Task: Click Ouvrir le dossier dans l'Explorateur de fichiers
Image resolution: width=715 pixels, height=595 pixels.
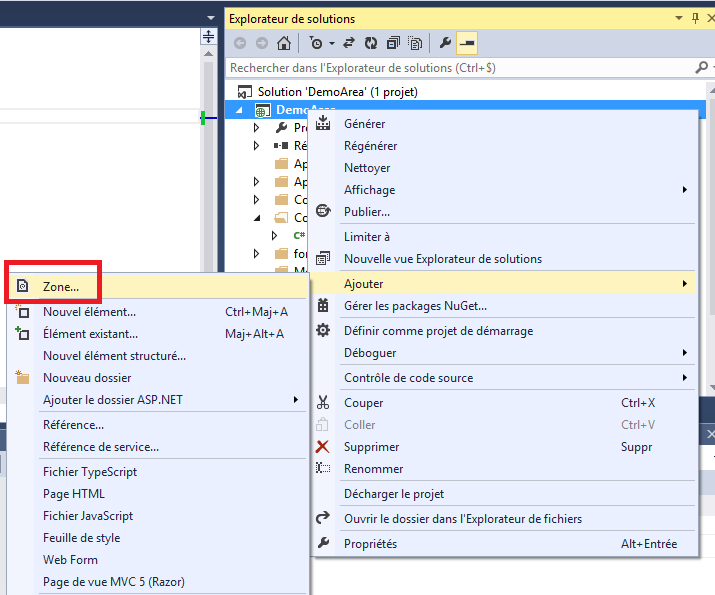Action: 504,518
